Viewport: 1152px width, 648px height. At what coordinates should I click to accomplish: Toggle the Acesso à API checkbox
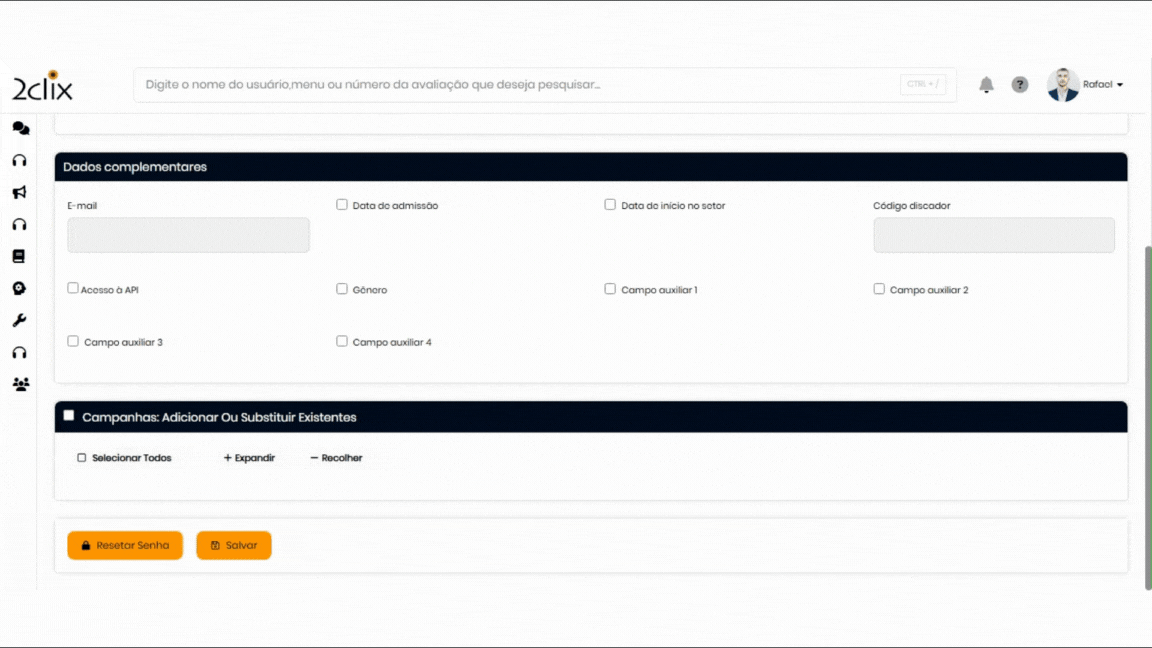click(73, 288)
